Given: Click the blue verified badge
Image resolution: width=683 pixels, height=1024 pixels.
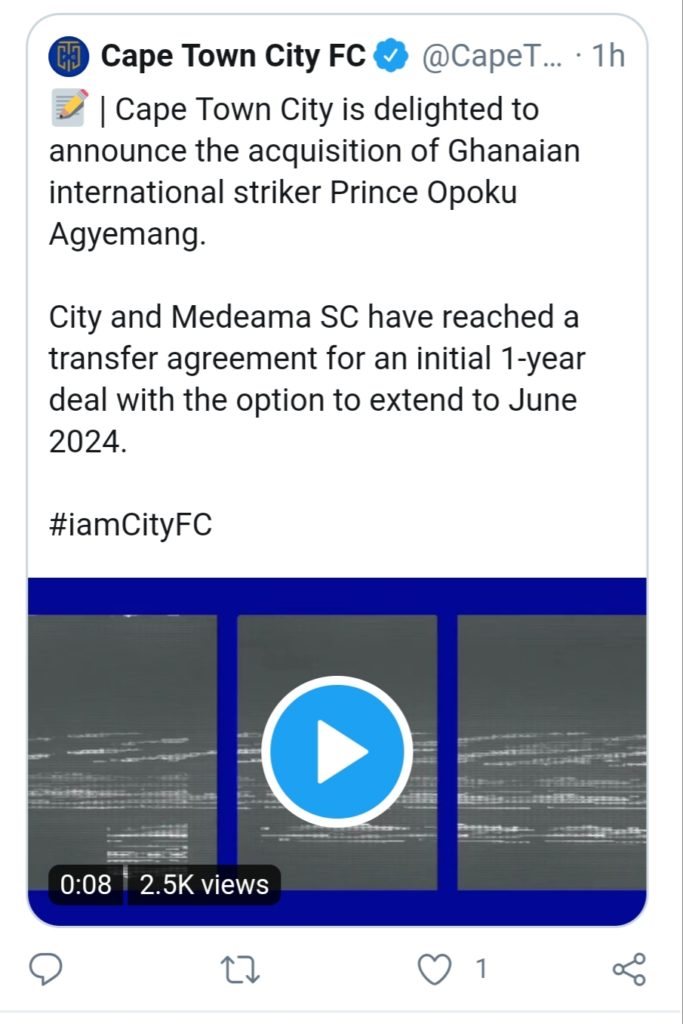Looking at the screenshot, I should click(x=391, y=57).
